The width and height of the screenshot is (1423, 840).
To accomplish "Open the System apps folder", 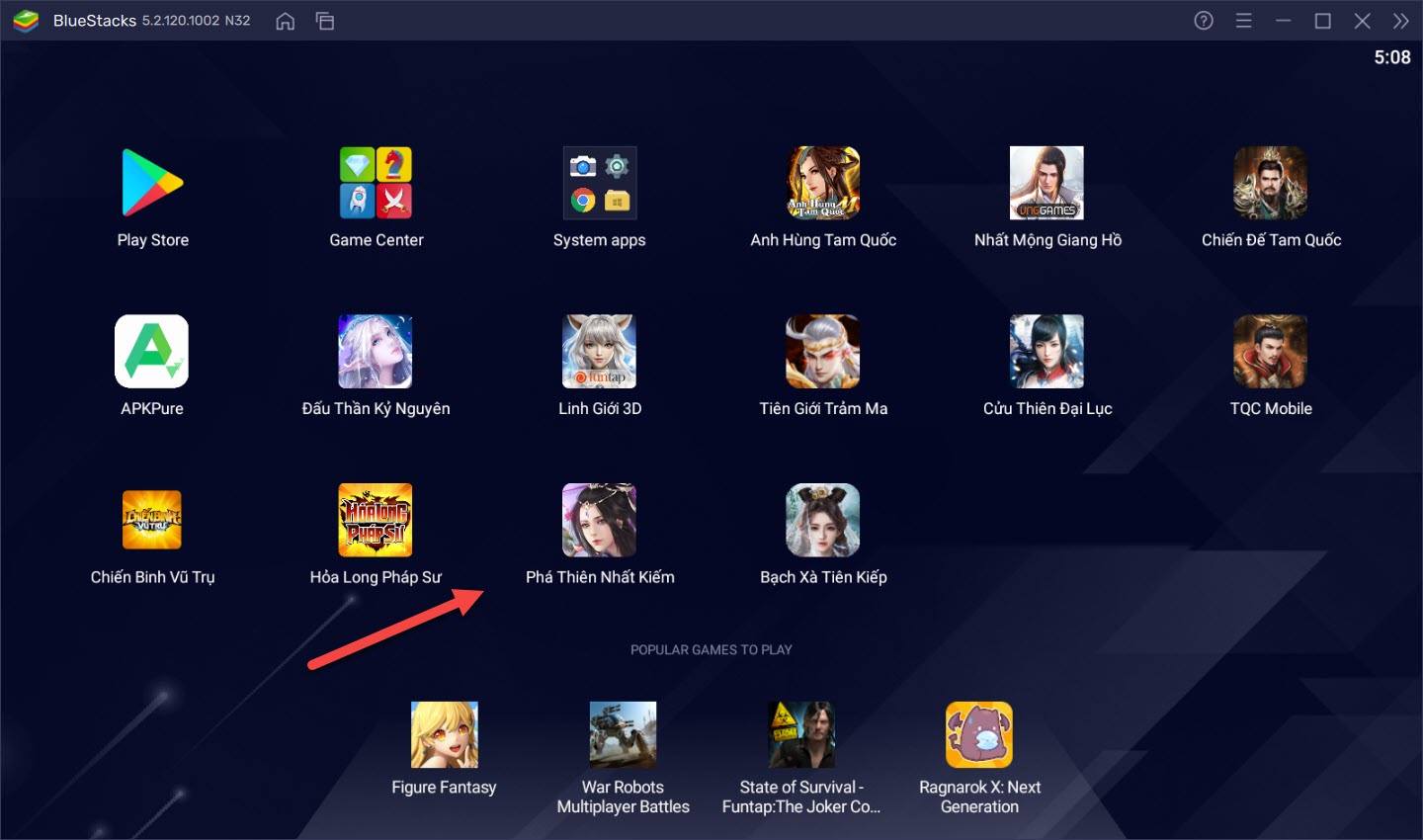I will point(600,183).
